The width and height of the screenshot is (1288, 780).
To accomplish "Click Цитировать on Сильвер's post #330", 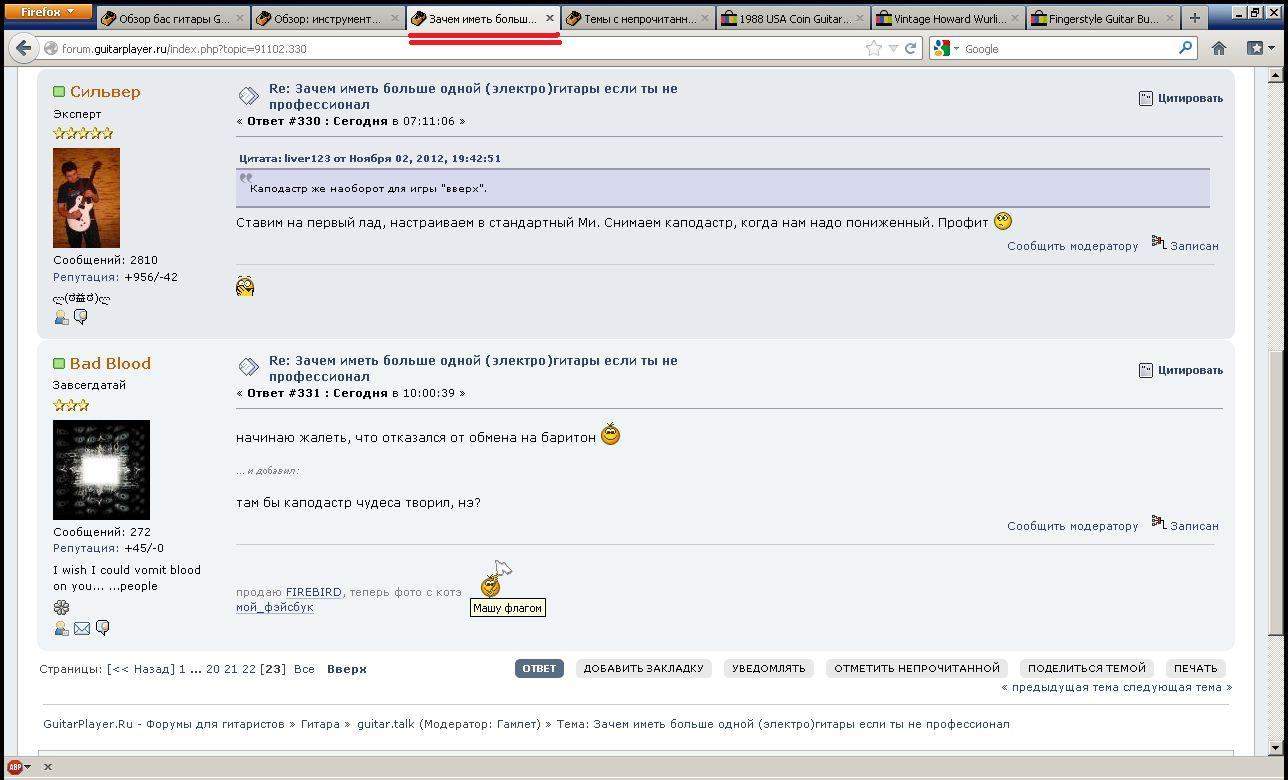I will [1181, 98].
